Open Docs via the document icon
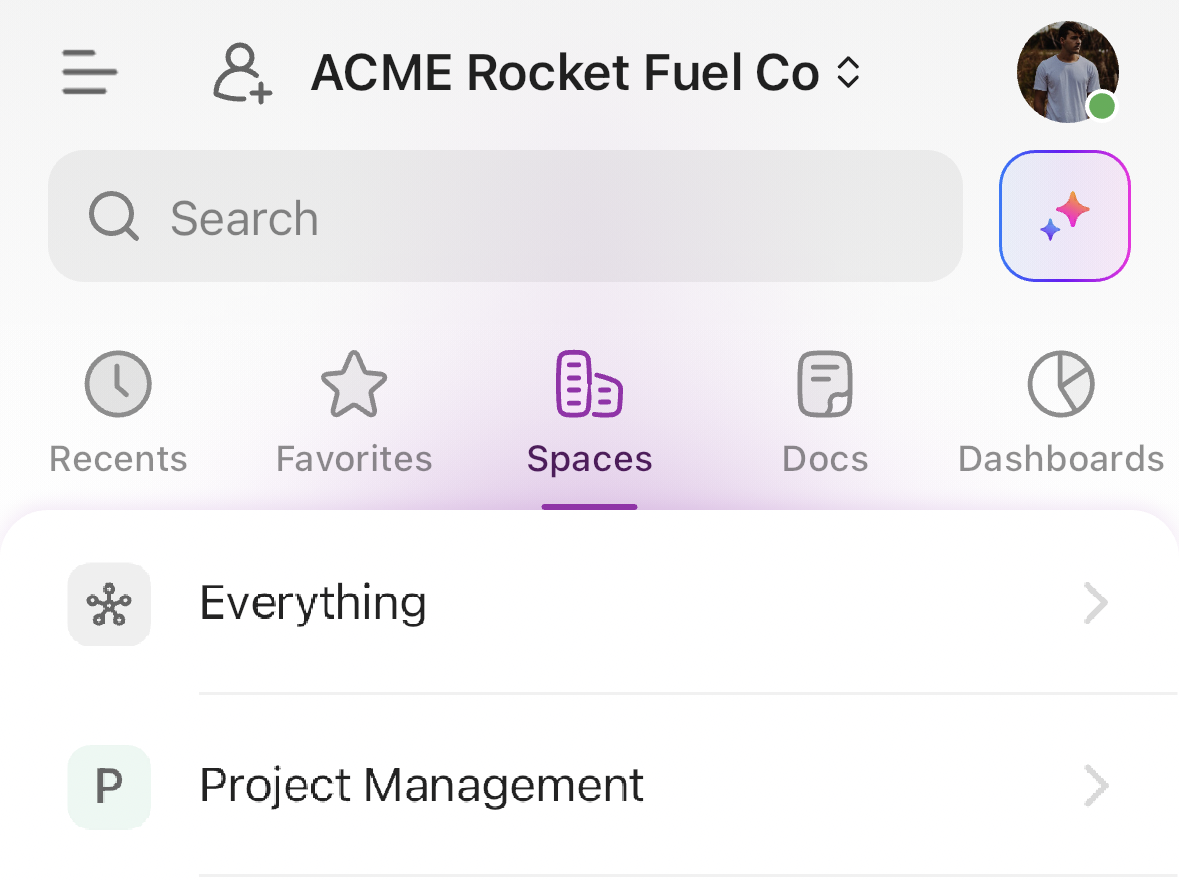Image resolution: width=1179 pixels, height=880 pixels. [825, 383]
